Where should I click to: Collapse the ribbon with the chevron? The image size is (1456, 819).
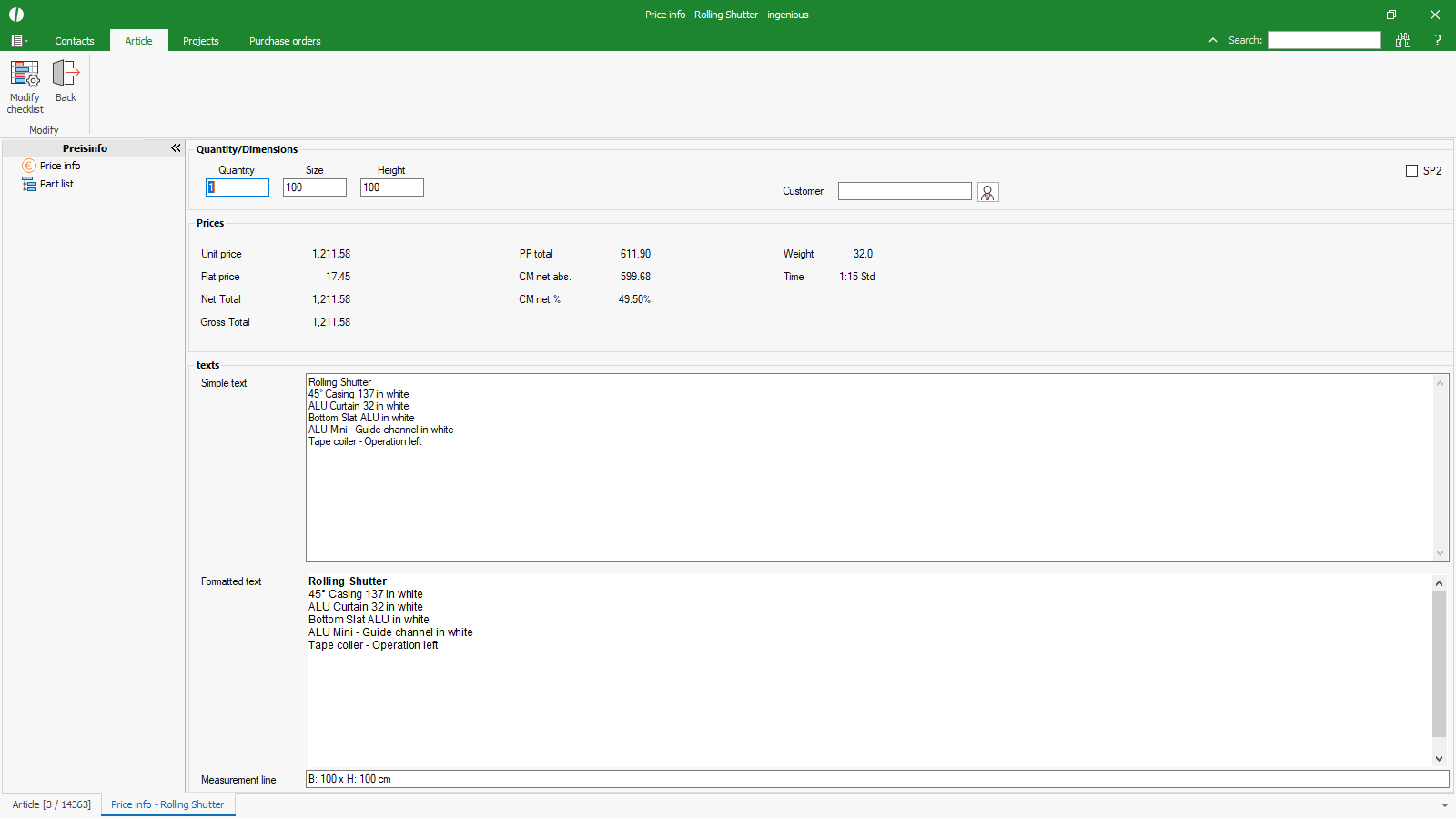tap(1212, 40)
